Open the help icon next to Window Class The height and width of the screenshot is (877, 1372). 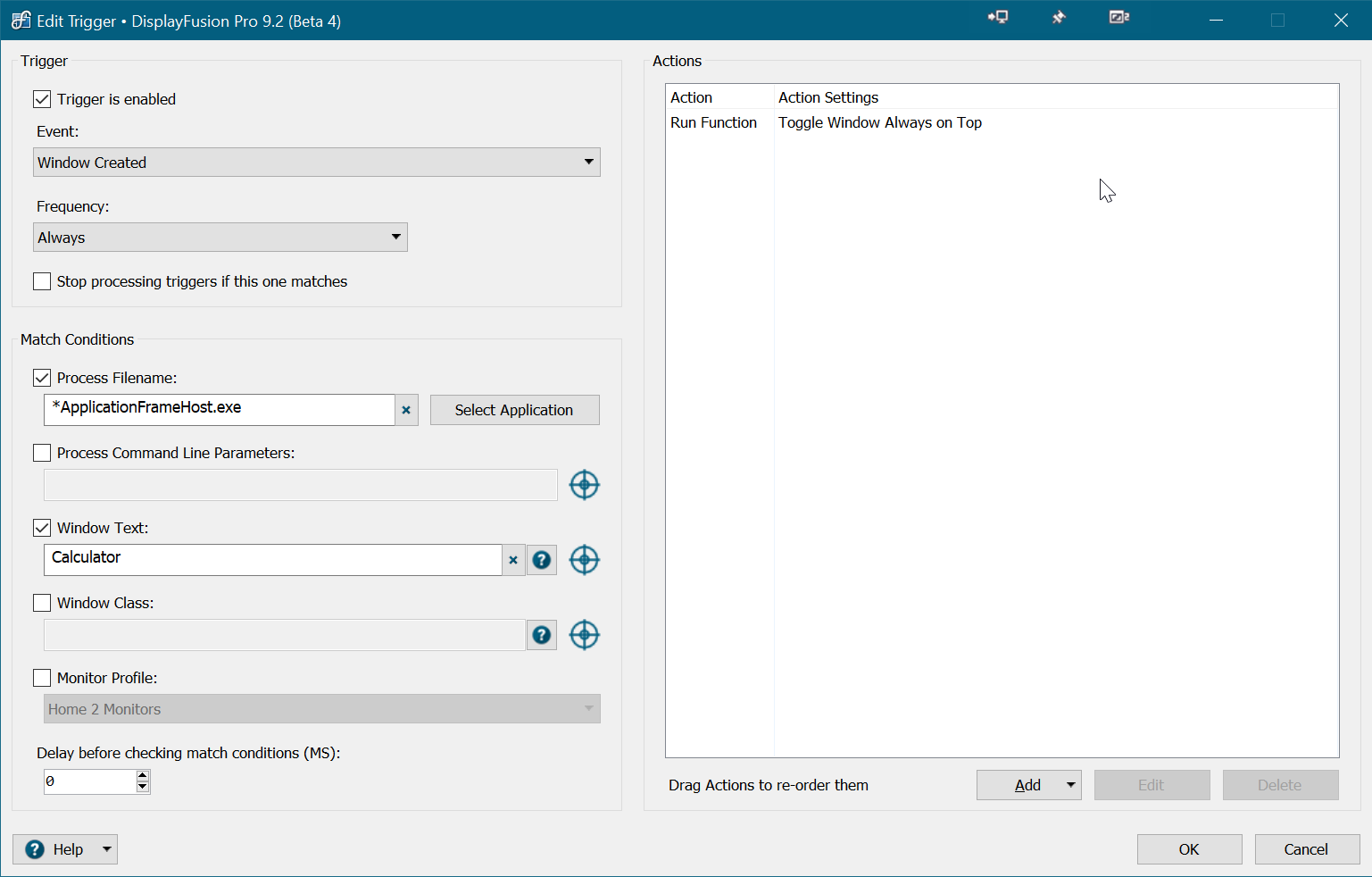[542, 635]
